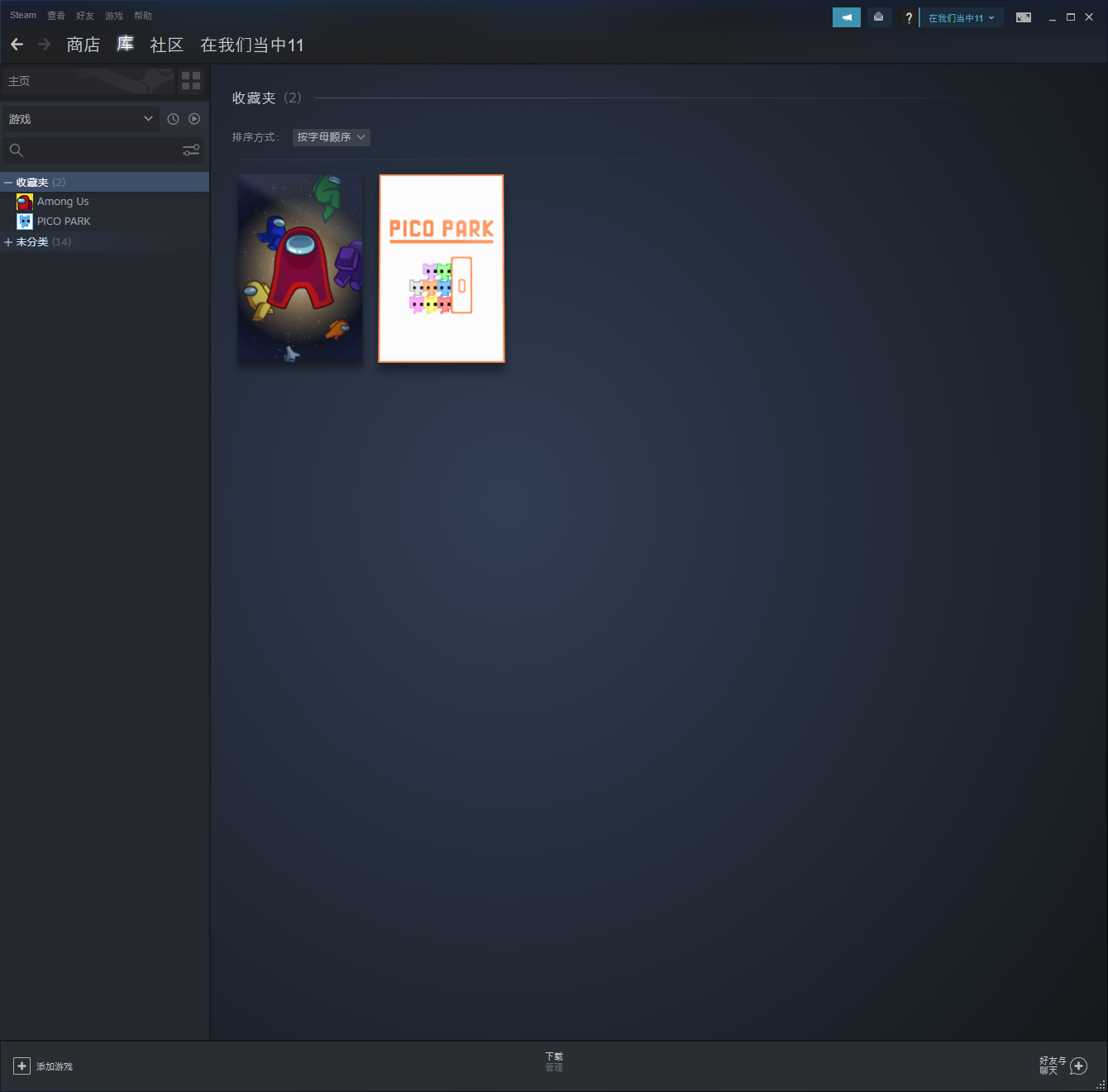The width and height of the screenshot is (1108, 1092).
Task: Click the add game plus icon
Action: (x=22, y=1066)
